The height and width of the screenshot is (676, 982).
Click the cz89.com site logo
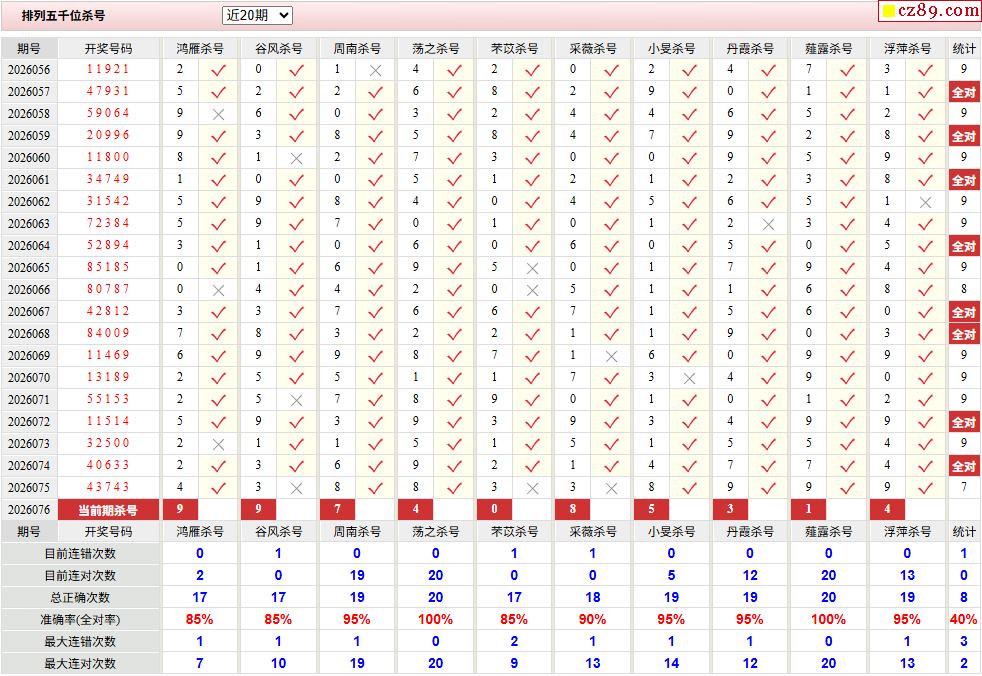click(x=930, y=11)
